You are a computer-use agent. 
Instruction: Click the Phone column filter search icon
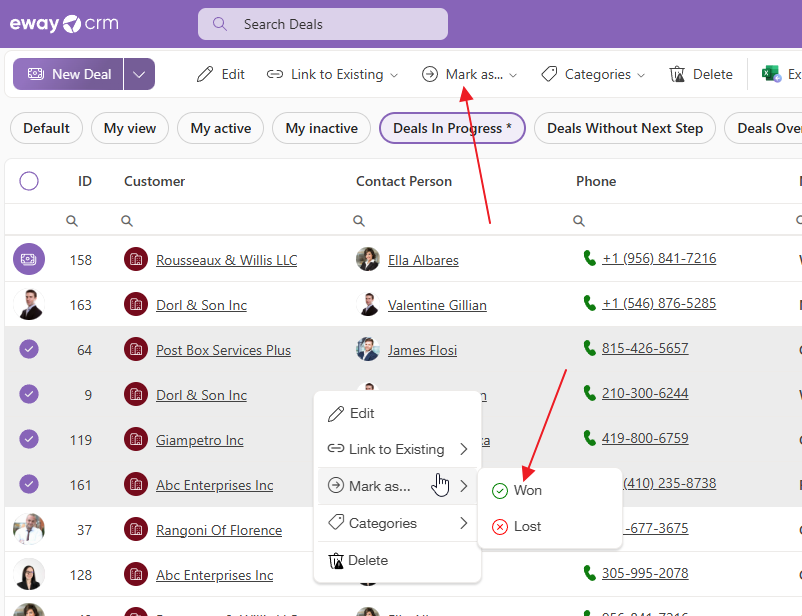[x=579, y=221]
